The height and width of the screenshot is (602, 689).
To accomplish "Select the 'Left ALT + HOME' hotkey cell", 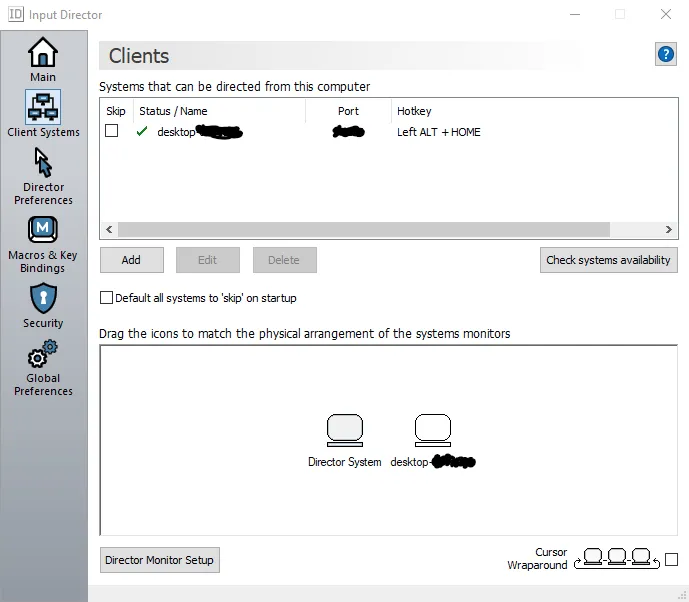I will tap(439, 132).
